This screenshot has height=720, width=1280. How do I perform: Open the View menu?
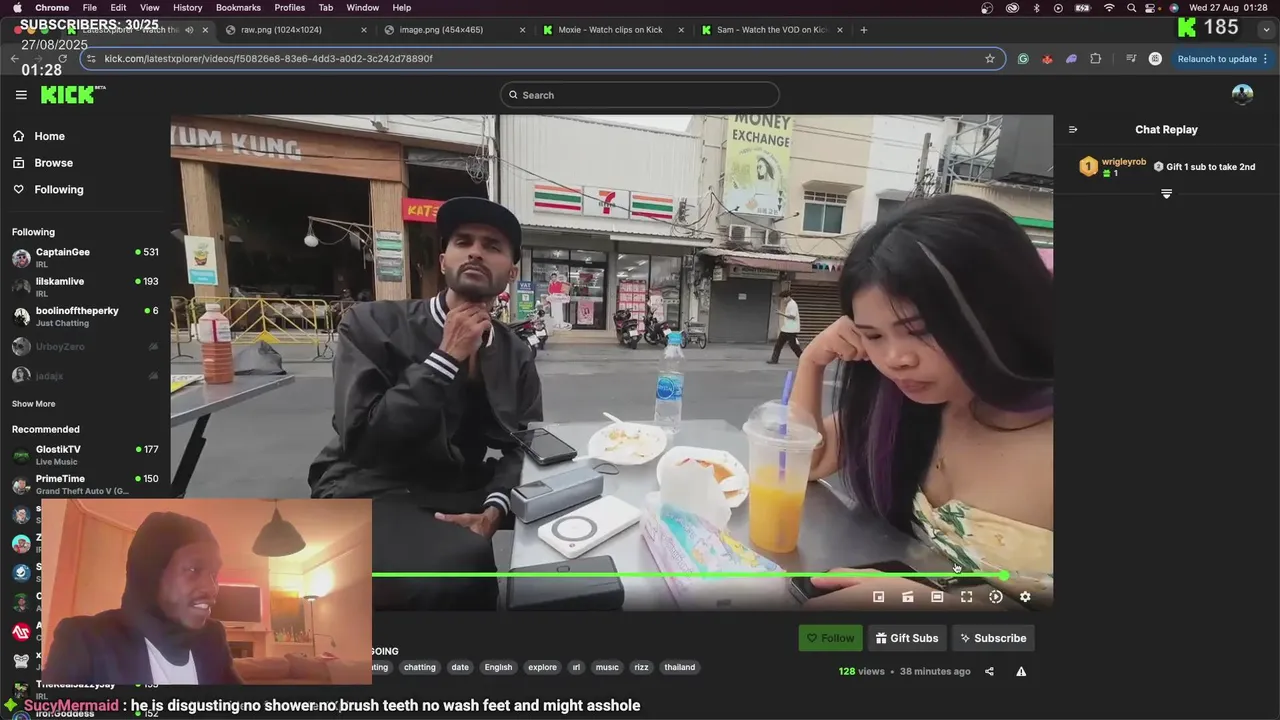[x=150, y=8]
